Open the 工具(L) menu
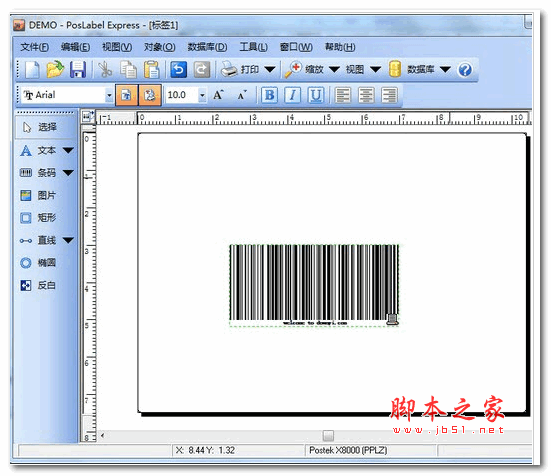This screenshot has width=551, height=476. click(253, 47)
